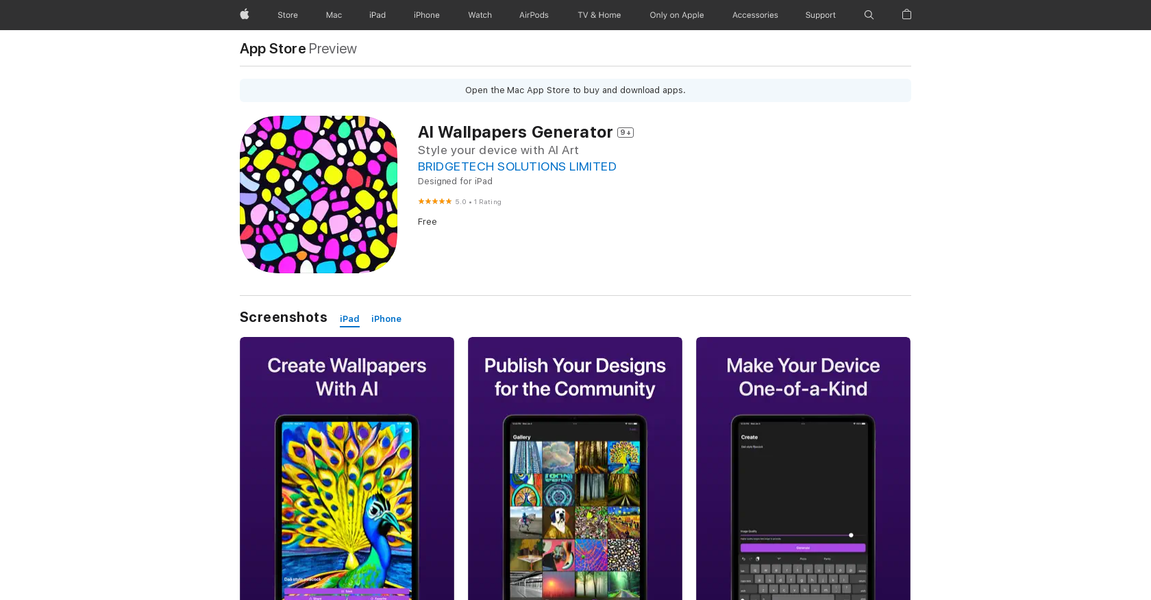The width and height of the screenshot is (1151, 600).
Task: Switch to the iPhone screenshots tab
Action: click(386, 319)
